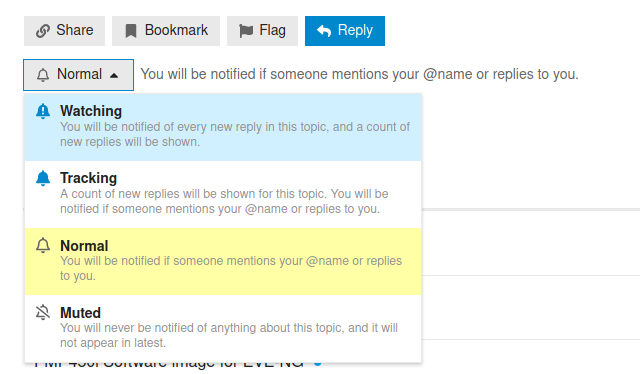Click the Tracking solid bell icon

point(43,178)
